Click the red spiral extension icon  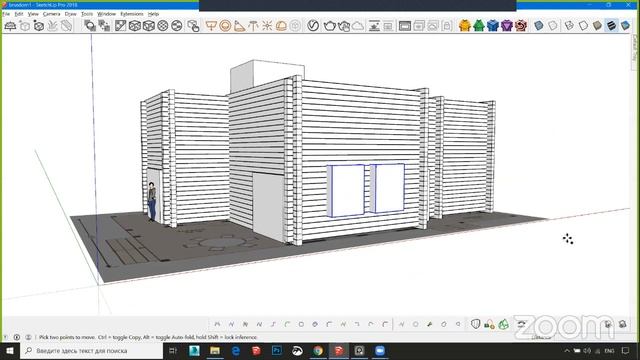(521, 26)
